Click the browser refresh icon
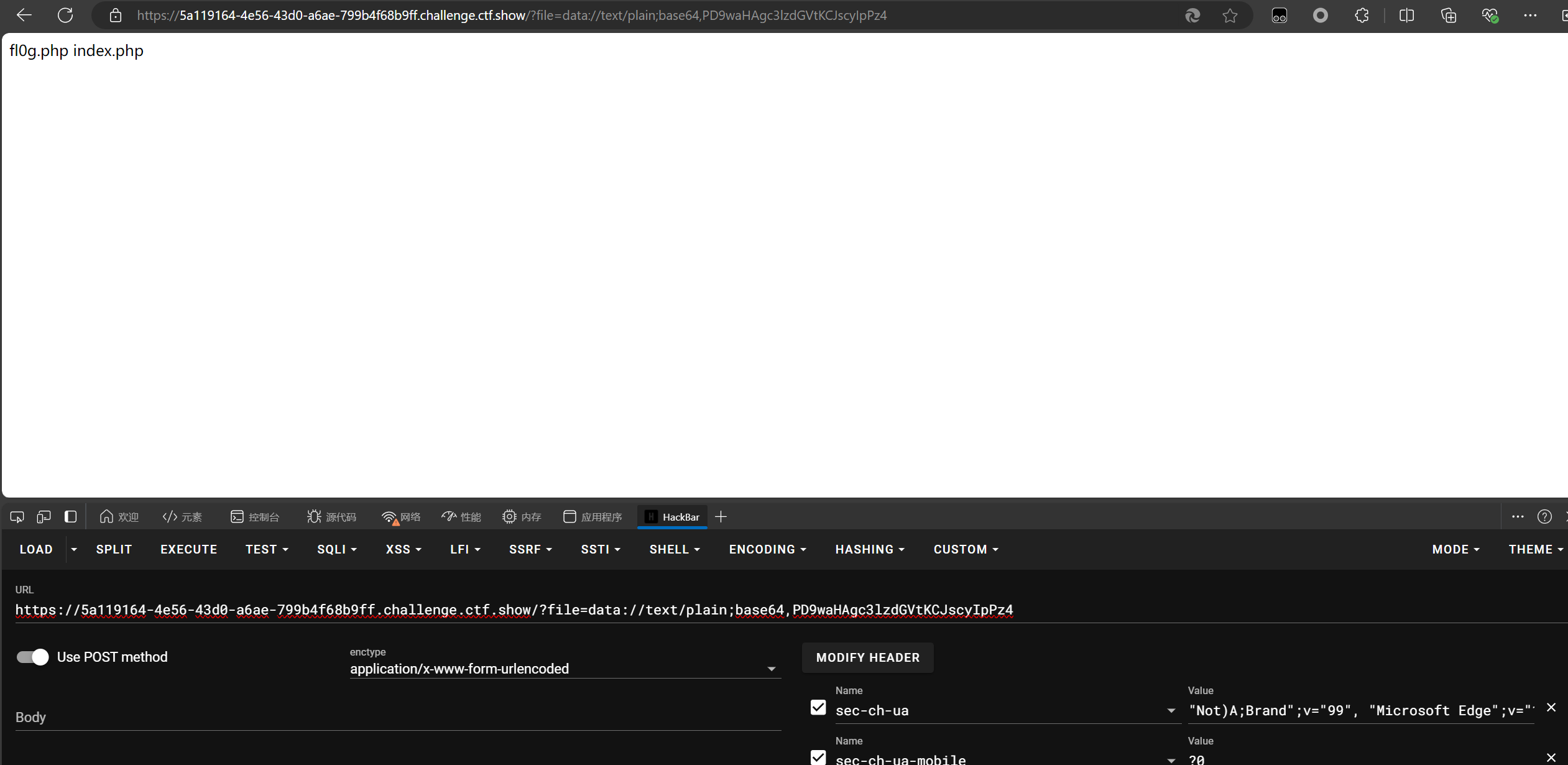Viewport: 1568px width, 765px height. click(65, 16)
